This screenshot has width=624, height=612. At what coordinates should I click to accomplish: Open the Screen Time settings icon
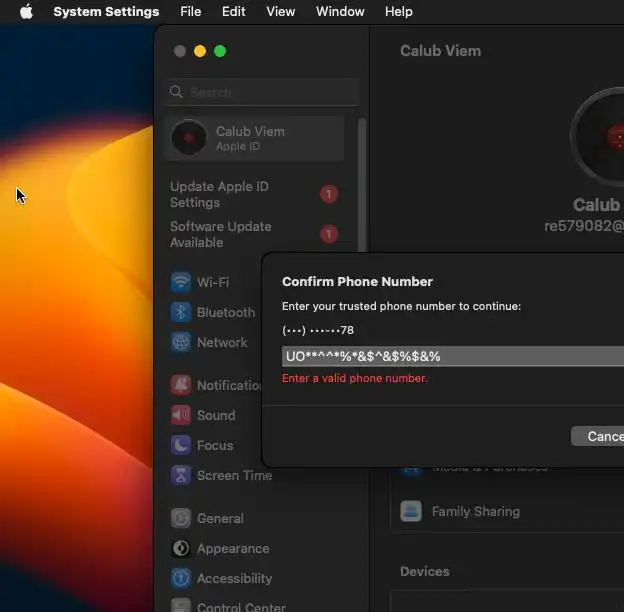(x=181, y=475)
